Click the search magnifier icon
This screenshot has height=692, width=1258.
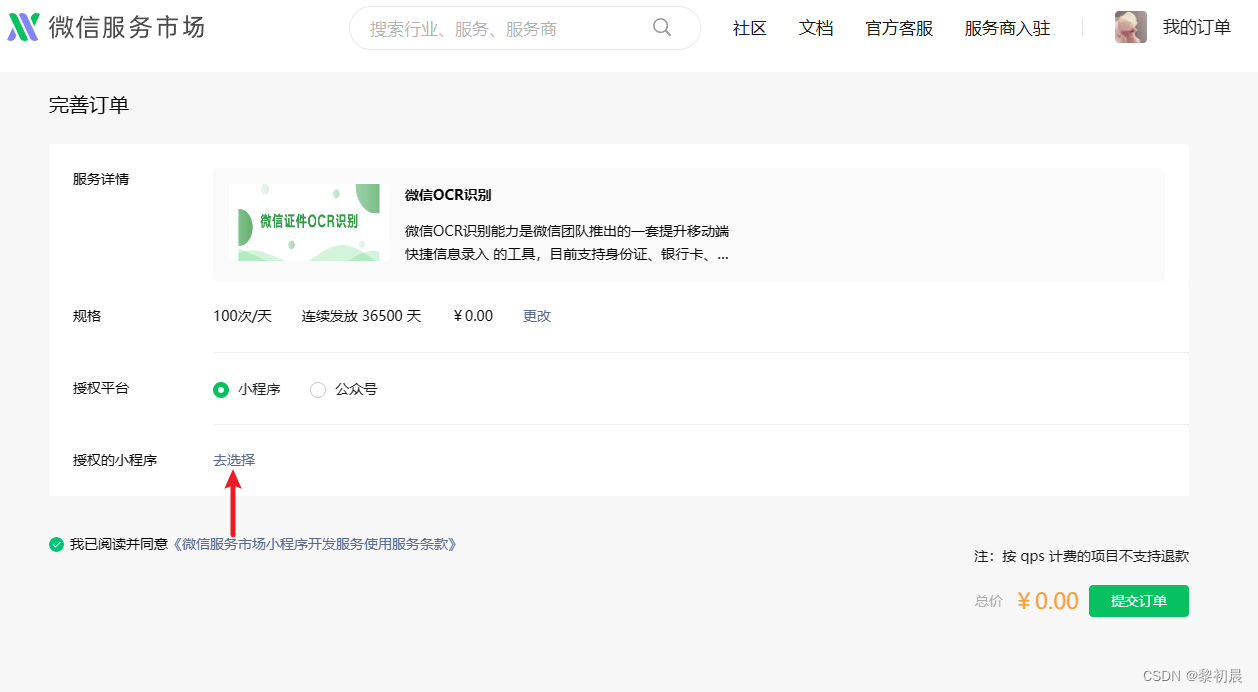(x=662, y=27)
